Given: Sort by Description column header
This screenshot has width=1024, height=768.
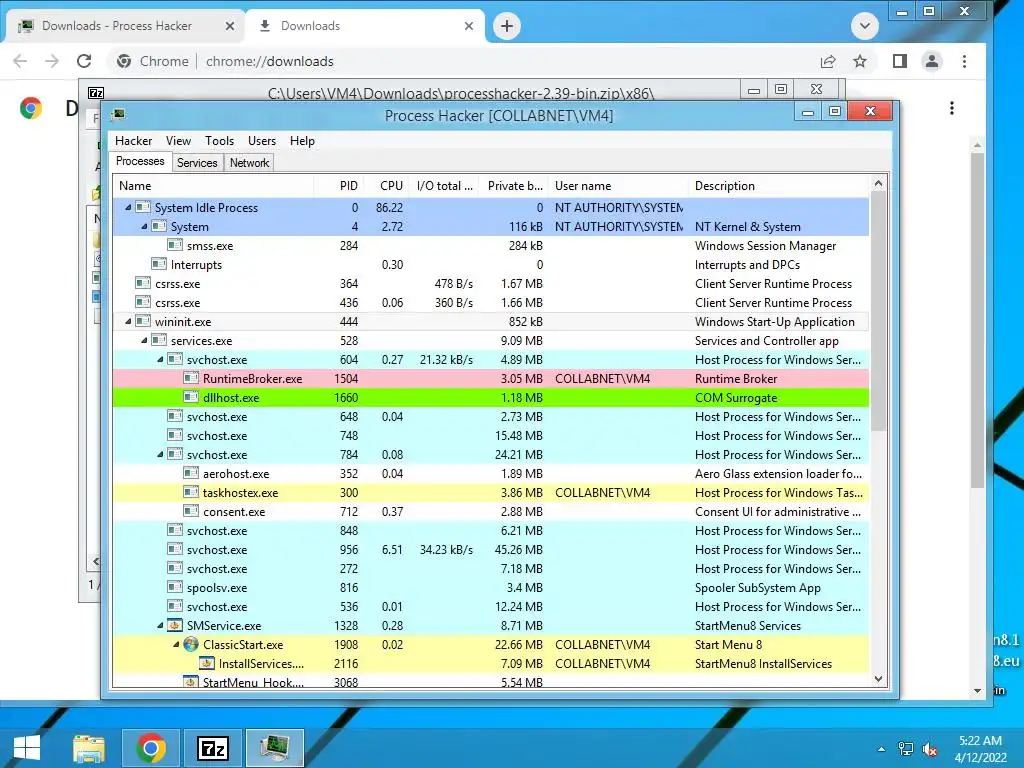Looking at the screenshot, I should click(778, 185).
